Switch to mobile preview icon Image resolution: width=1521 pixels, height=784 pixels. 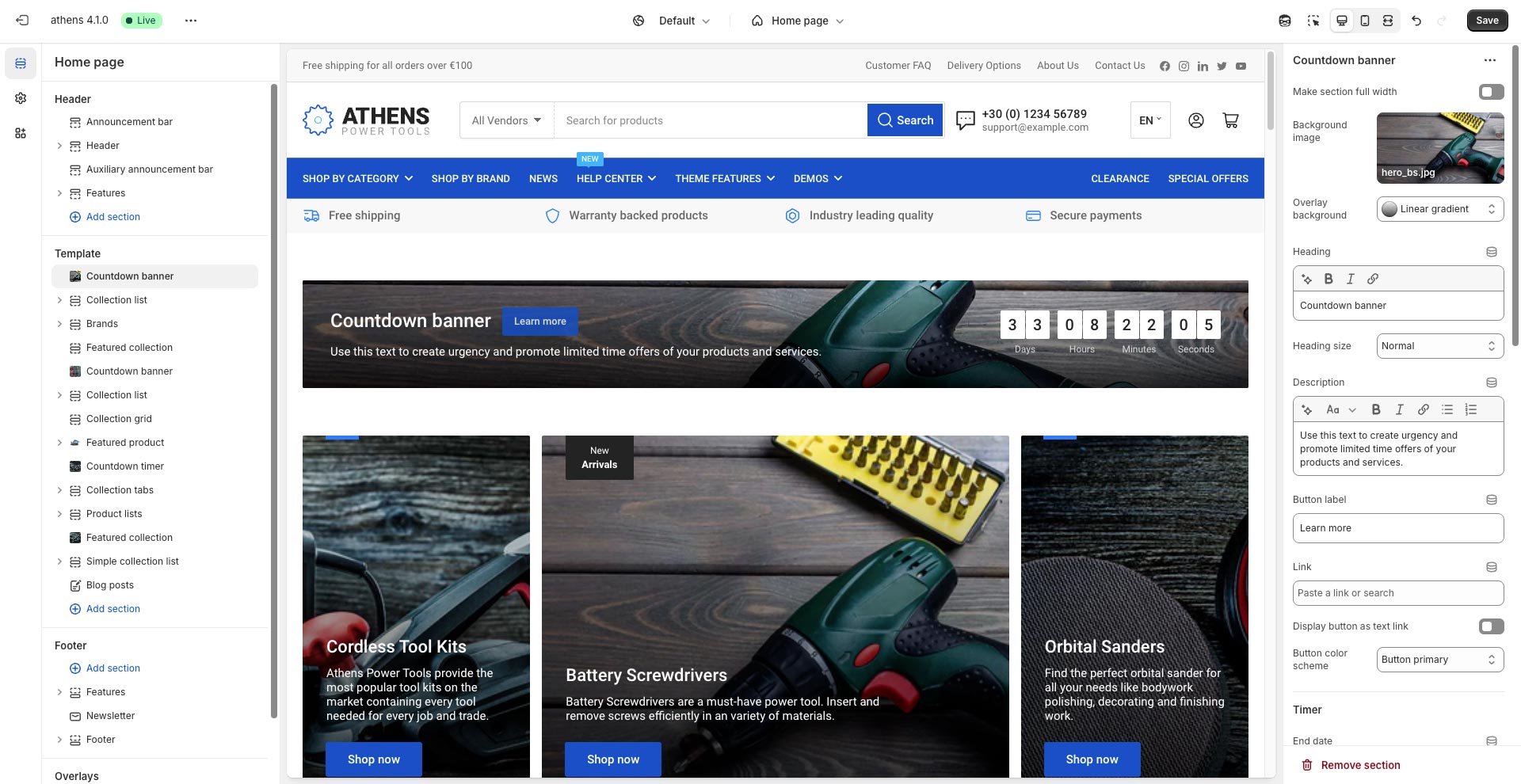click(x=1365, y=21)
